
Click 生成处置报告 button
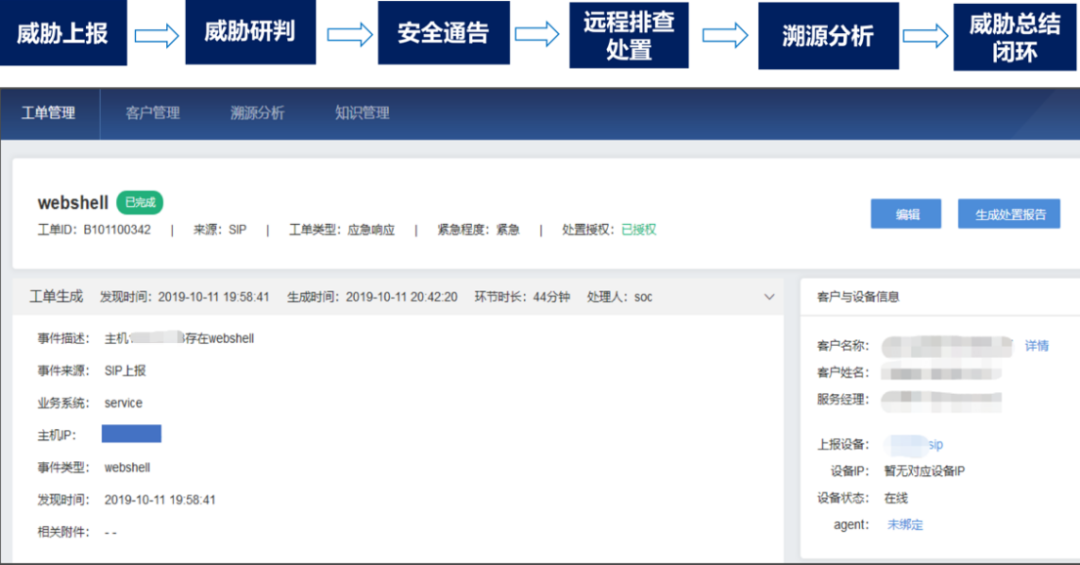click(1010, 214)
